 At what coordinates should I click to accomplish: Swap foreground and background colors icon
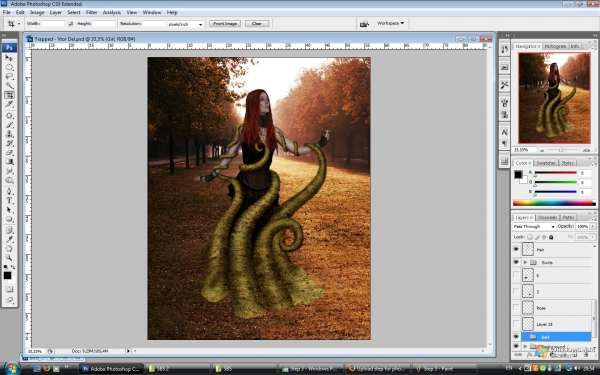coord(13,267)
